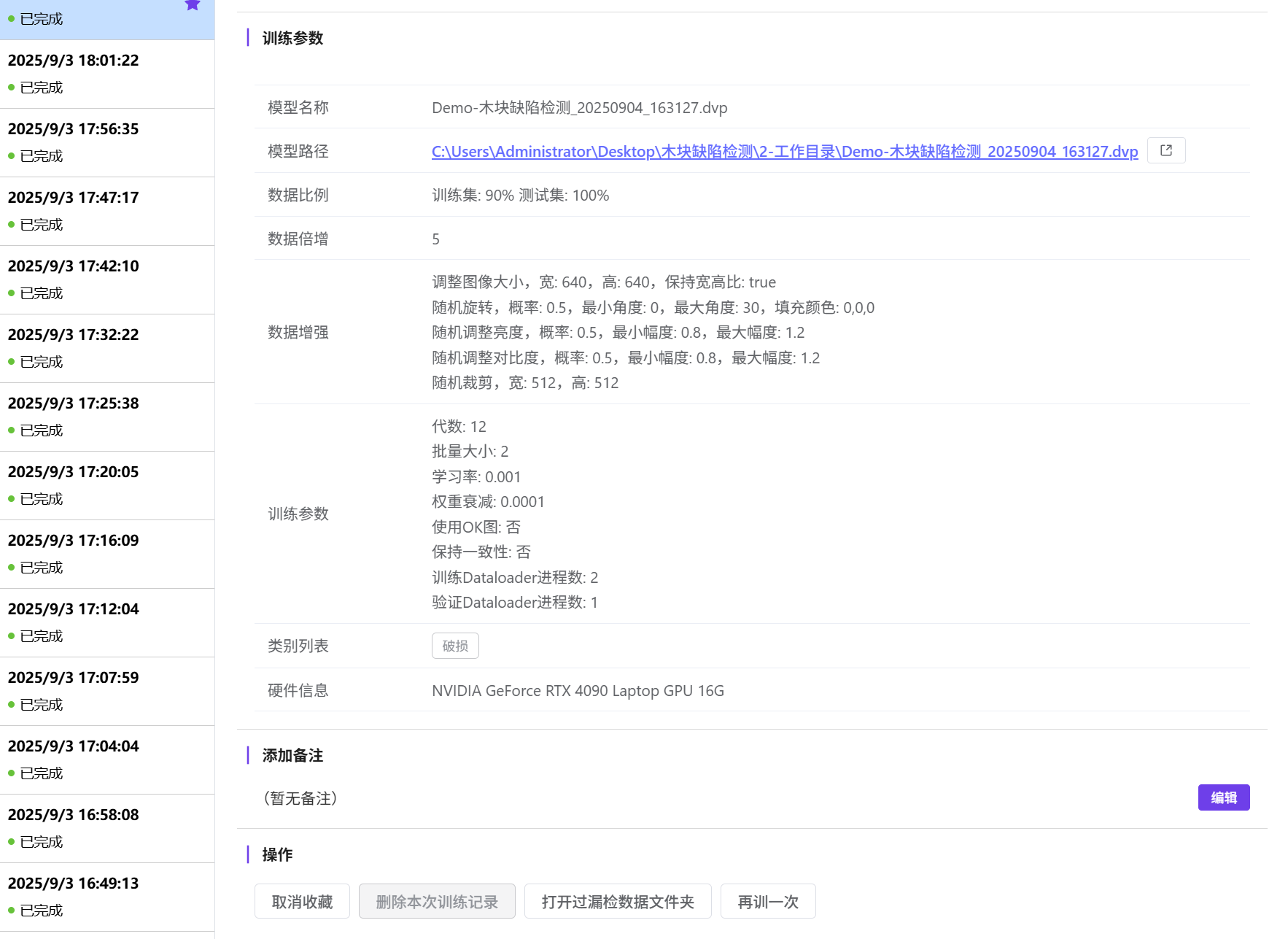1288x939 pixels.
Task: Open the Demo model file path link
Action: (784, 152)
